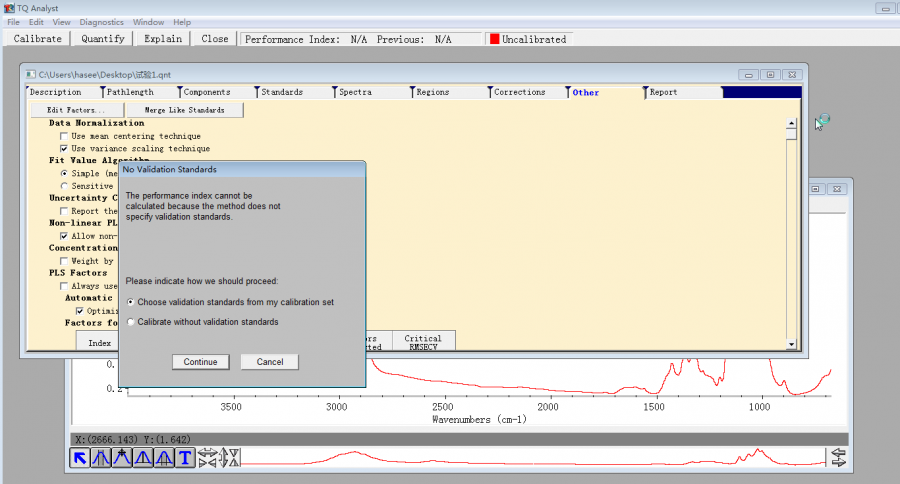This screenshot has height=484, width=900.
Task: Click the Index column header
Action: coord(99,343)
